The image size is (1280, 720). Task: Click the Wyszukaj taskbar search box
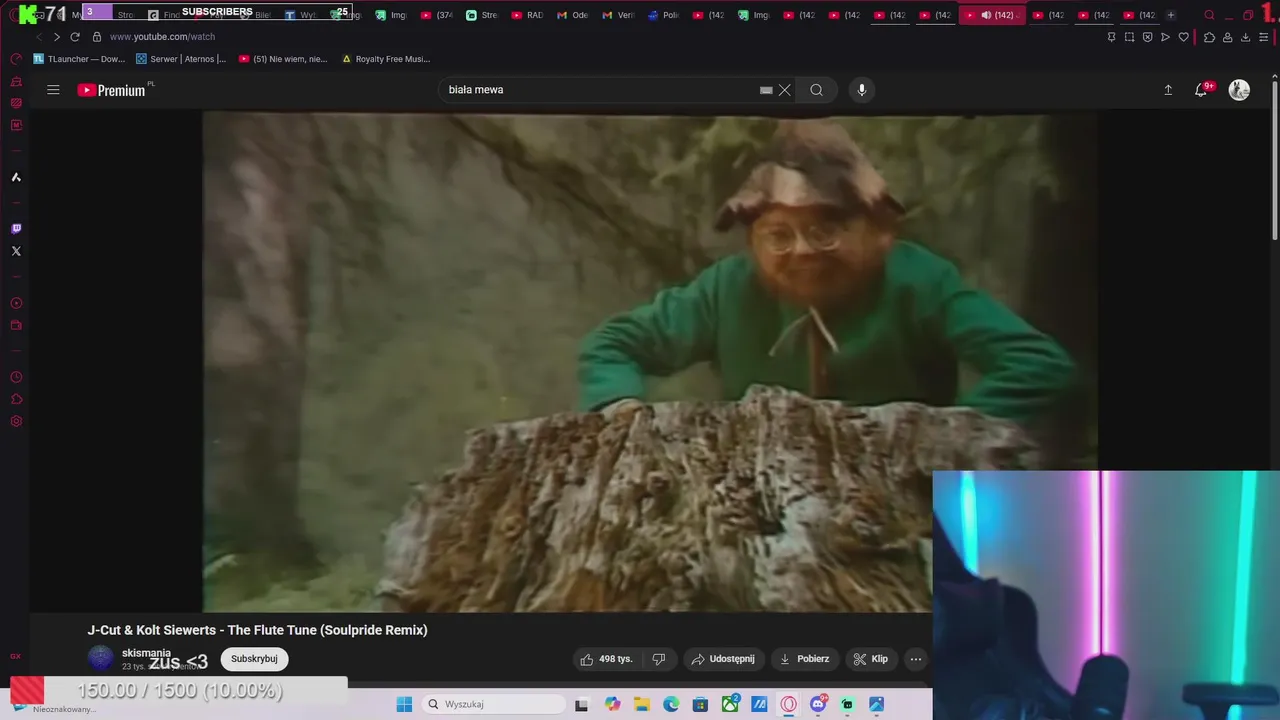(494, 704)
